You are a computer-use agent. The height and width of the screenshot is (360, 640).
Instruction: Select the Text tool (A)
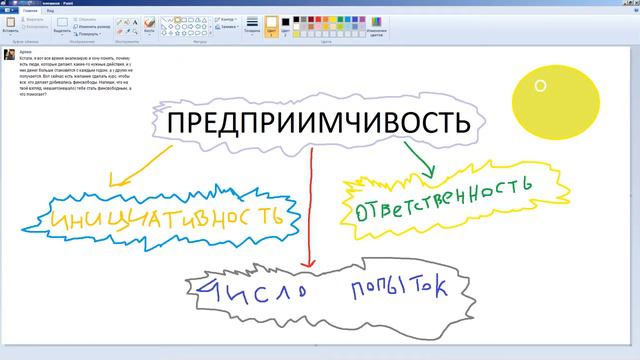[135, 22]
